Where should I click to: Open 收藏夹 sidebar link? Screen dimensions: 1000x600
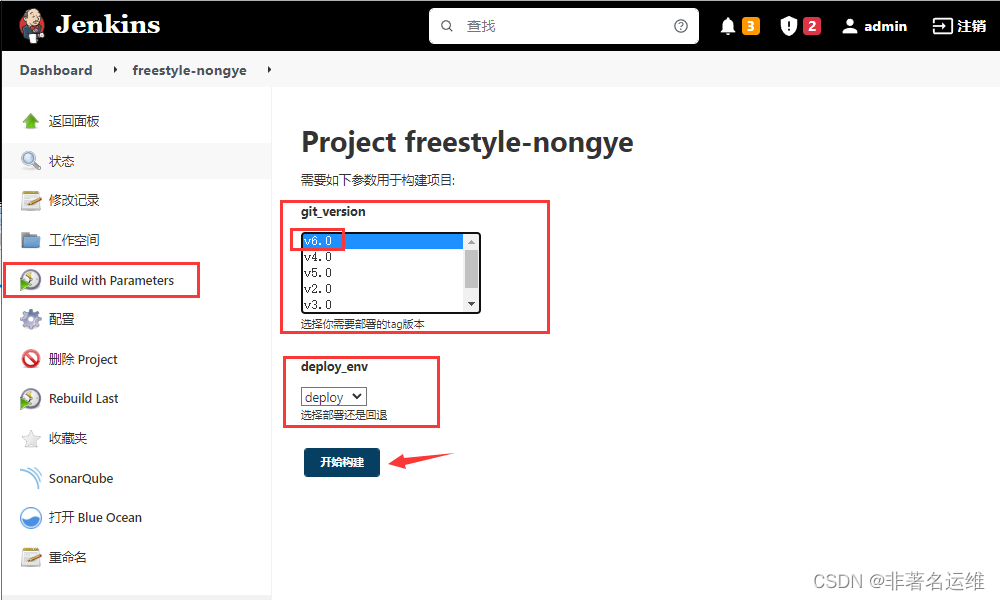click(x=68, y=438)
